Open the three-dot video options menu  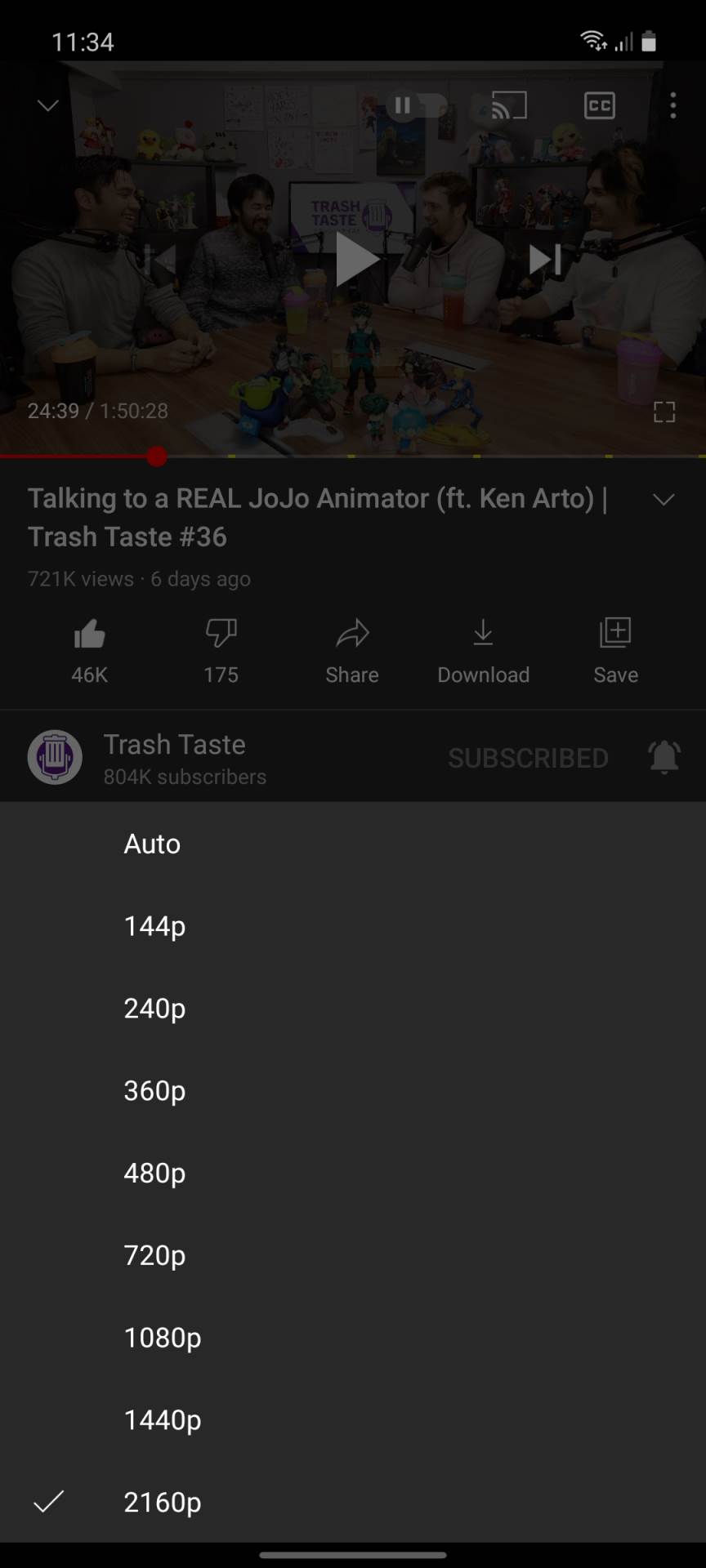tap(672, 105)
